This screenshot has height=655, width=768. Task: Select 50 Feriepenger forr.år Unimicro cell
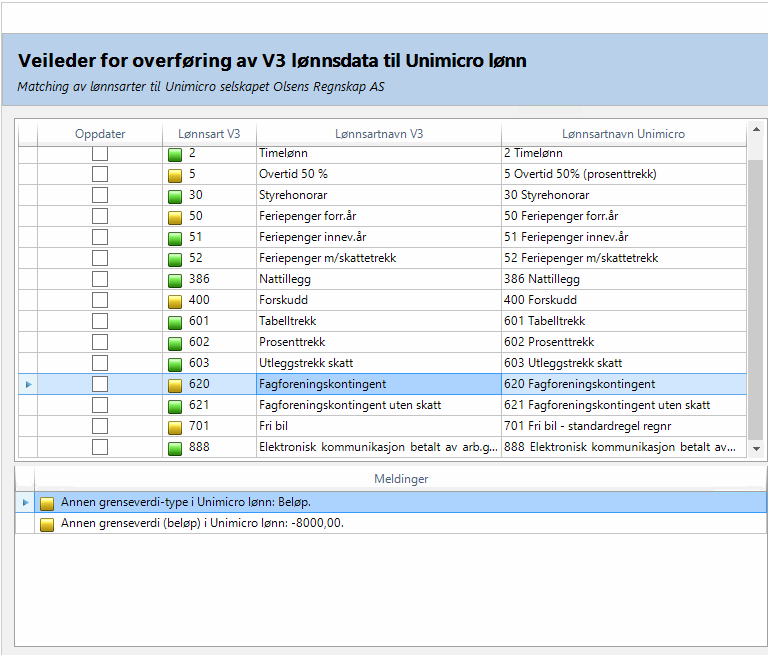[x=623, y=216]
